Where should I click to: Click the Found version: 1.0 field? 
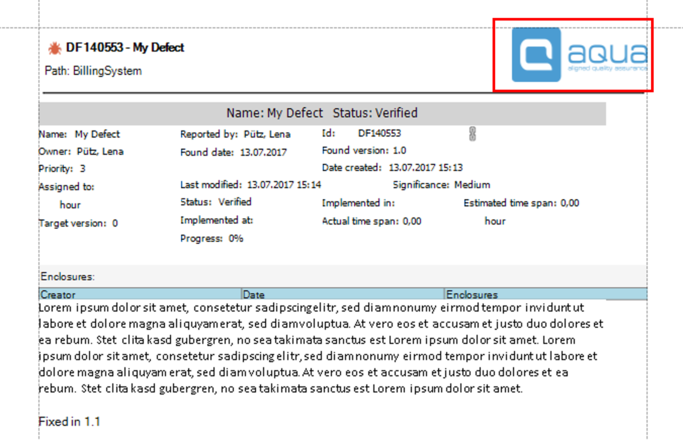pos(364,151)
